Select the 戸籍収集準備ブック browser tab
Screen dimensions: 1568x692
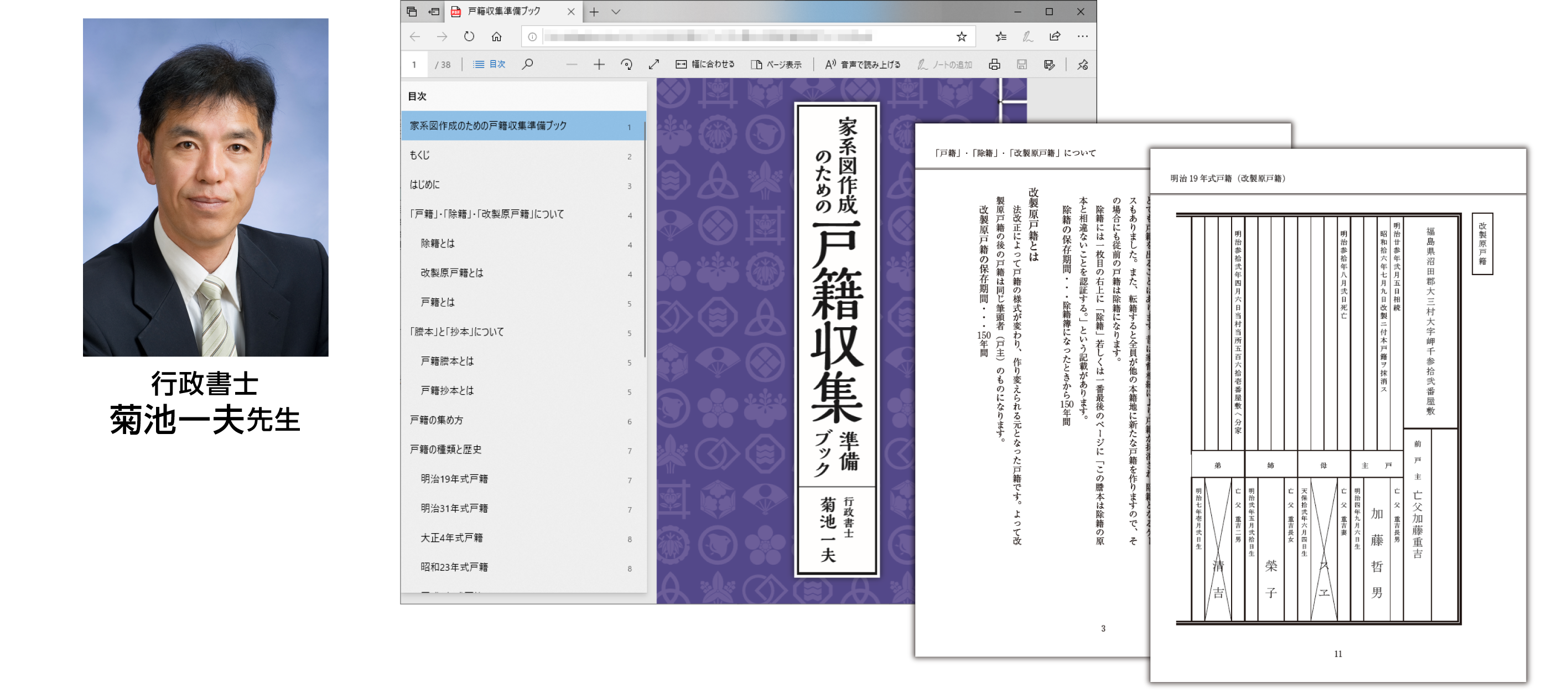[x=504, y=12]
